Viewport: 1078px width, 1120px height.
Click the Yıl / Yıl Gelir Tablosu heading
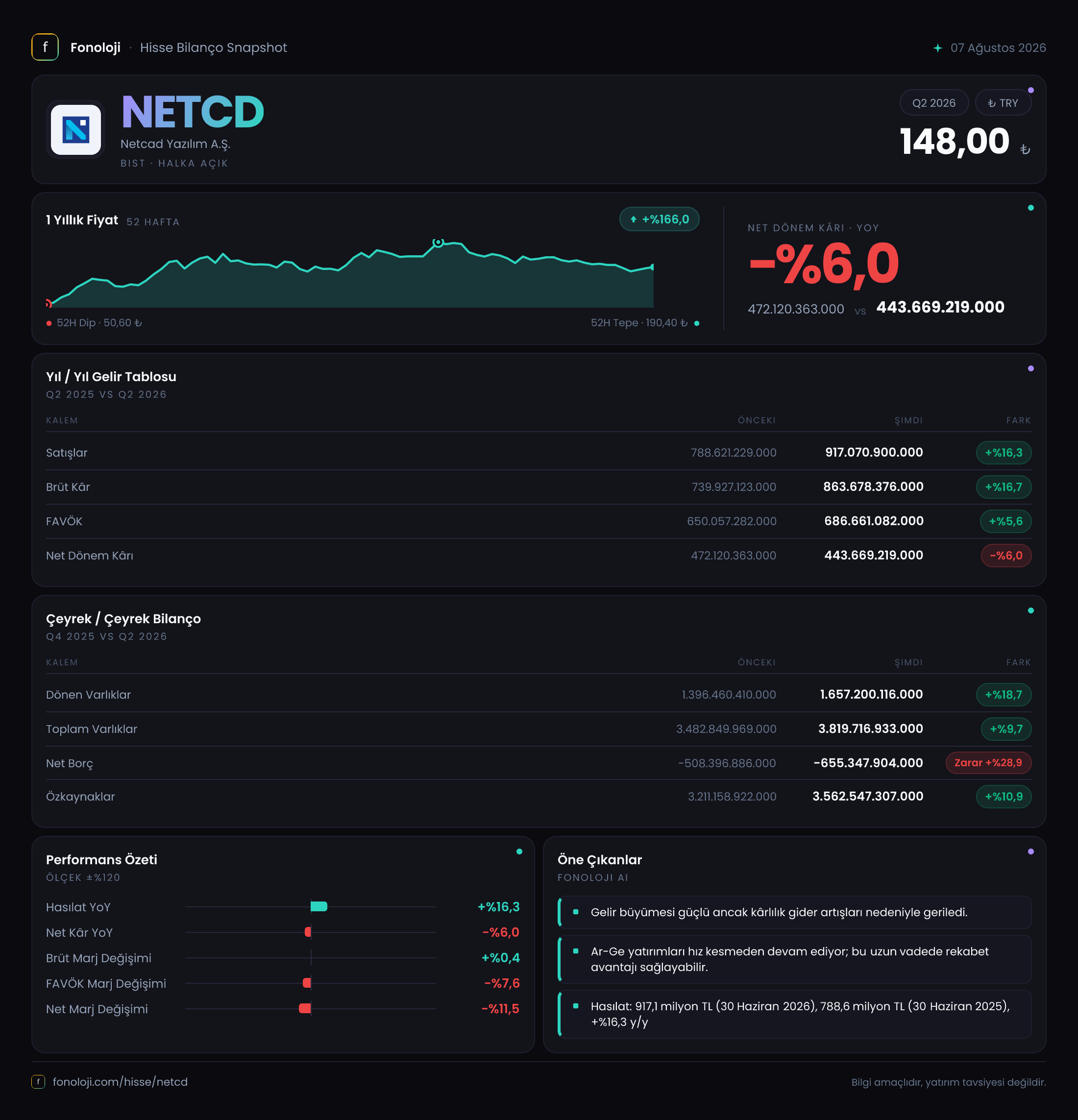111,377
